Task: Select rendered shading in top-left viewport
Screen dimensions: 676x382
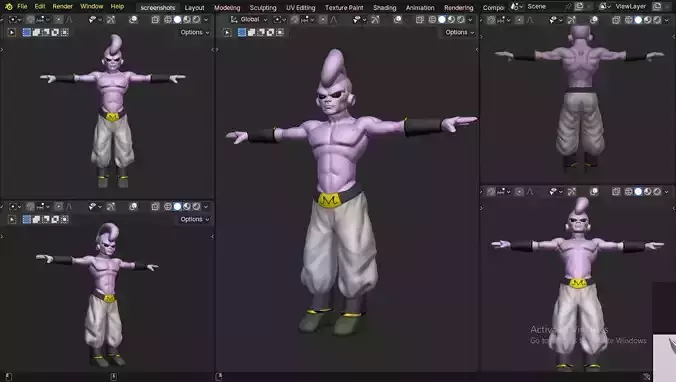Action: point(196,19)
